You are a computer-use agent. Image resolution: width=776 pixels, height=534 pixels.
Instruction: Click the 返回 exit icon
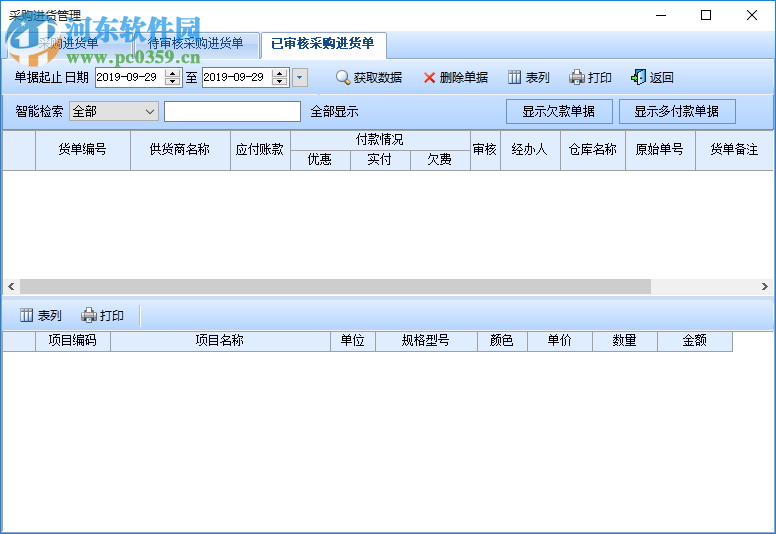tap(638, 77)
